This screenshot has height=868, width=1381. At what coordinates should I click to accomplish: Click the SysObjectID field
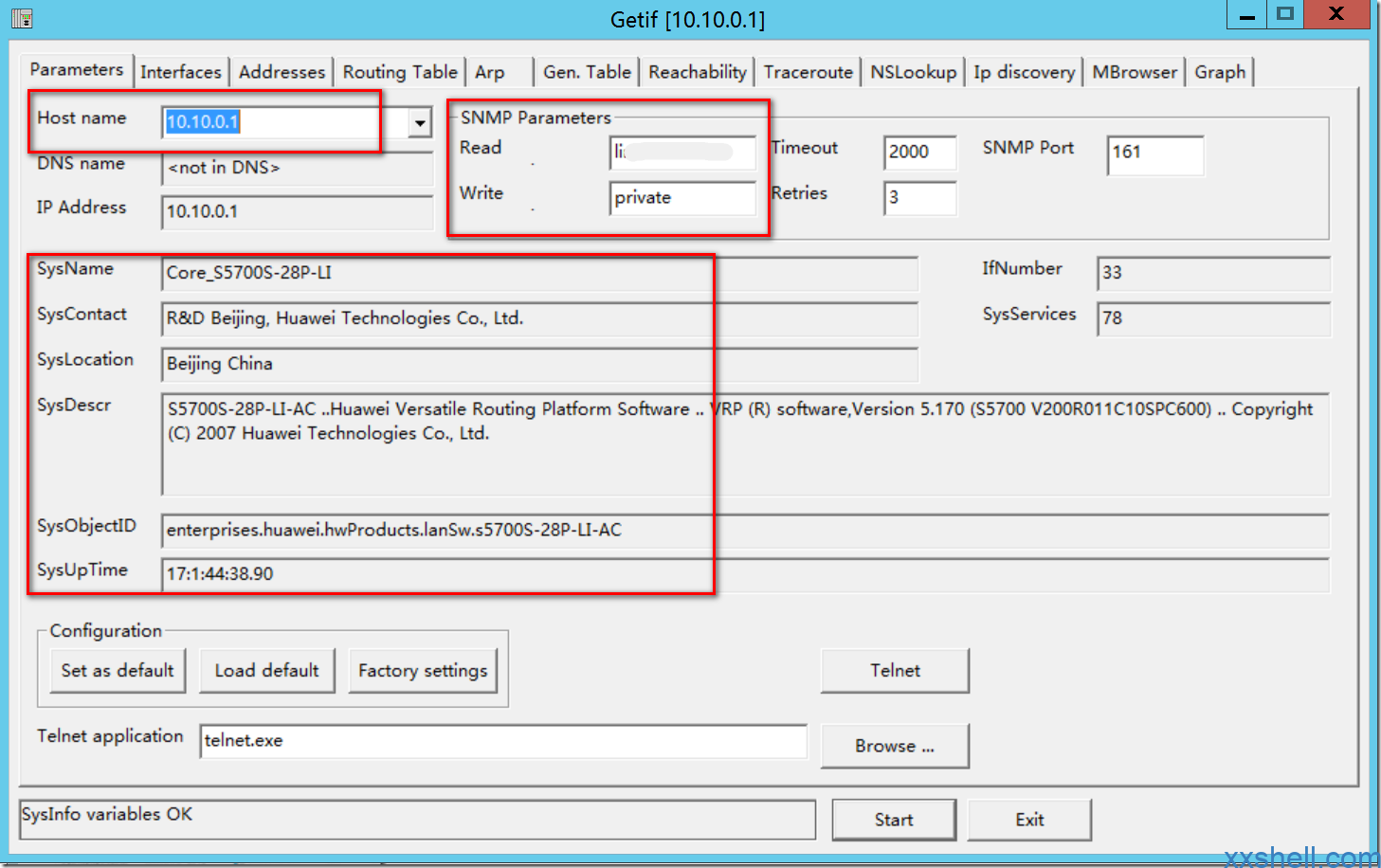point(745,531)
